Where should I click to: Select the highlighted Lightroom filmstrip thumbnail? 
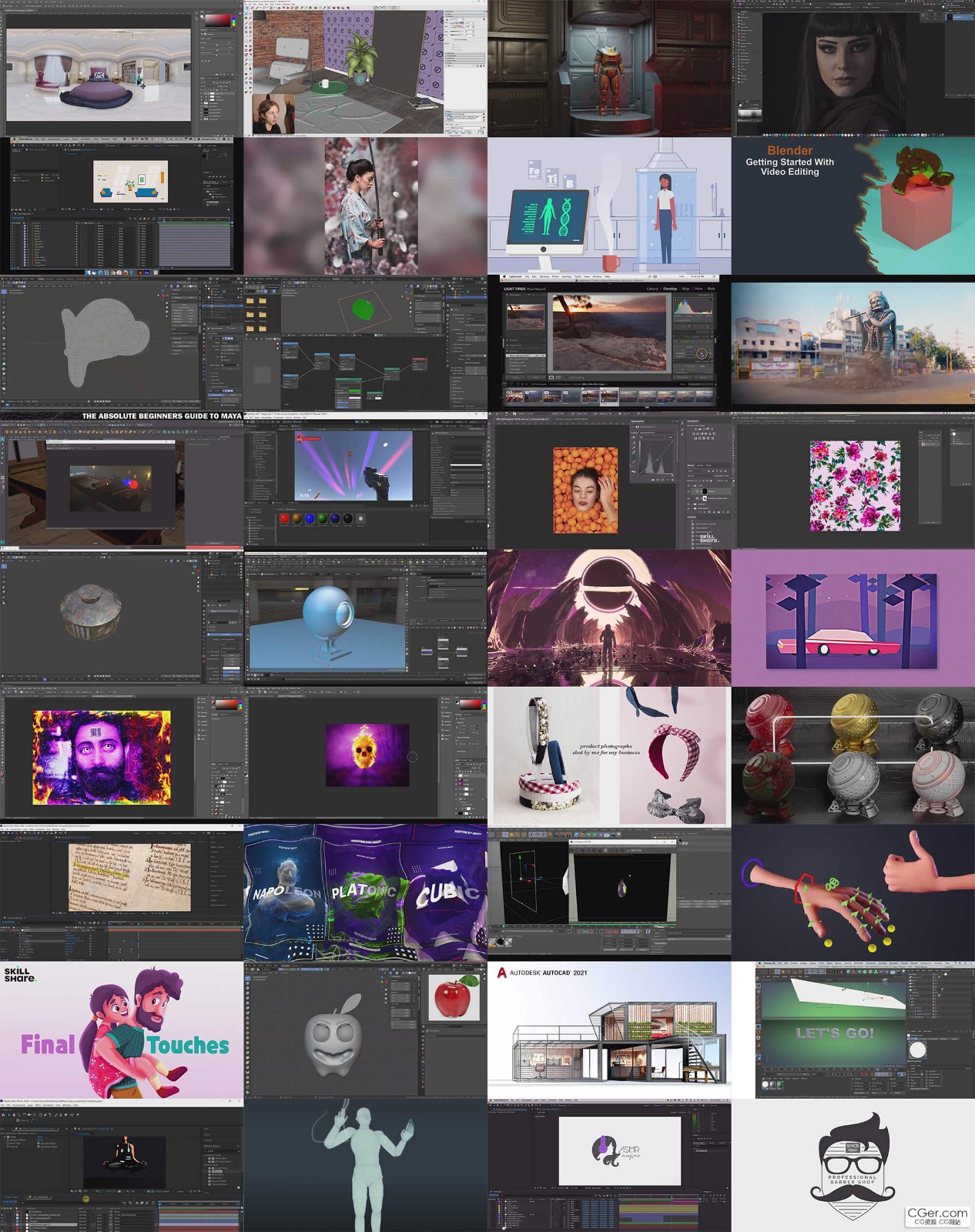(608, 397)
